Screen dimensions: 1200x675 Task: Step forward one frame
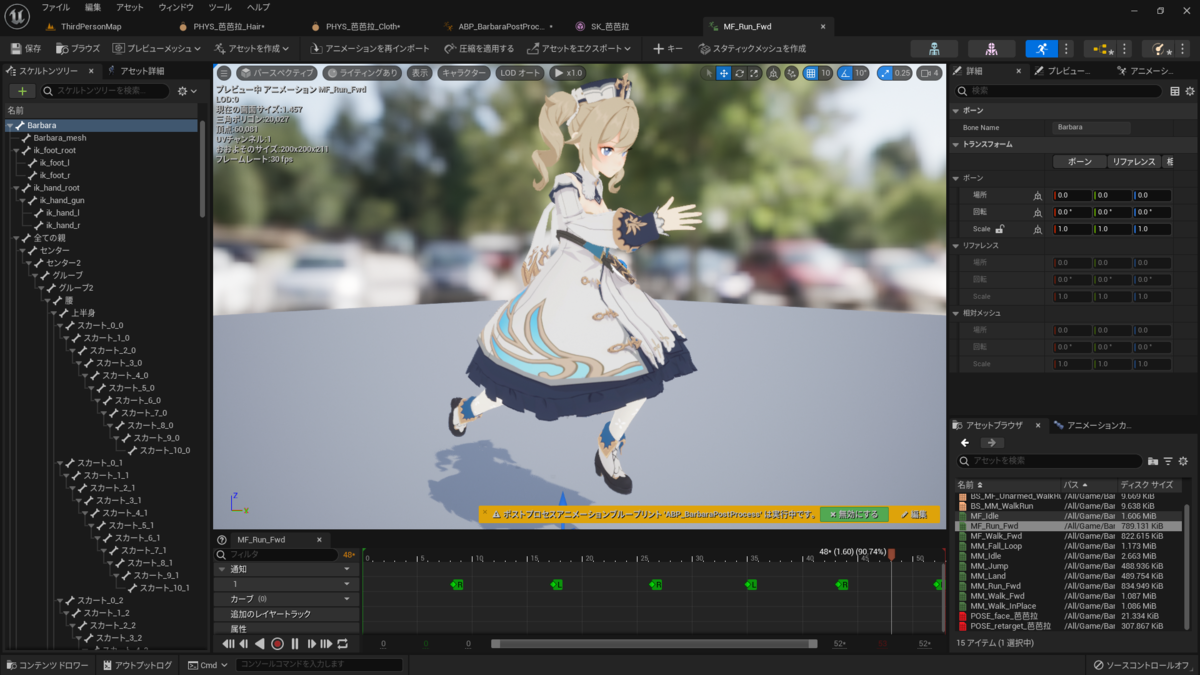(x=311, y=644)
